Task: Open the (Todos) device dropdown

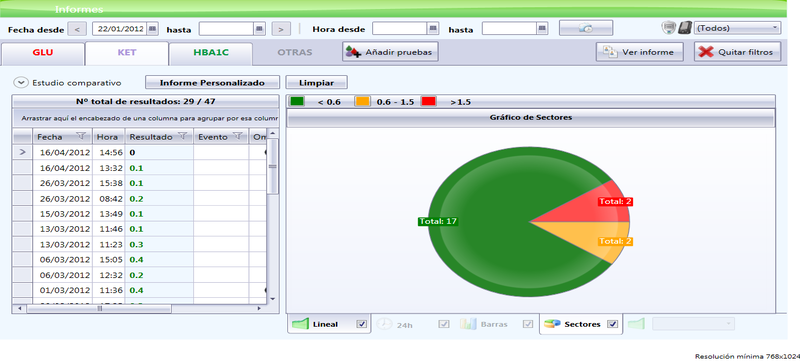Action: click(737, 28)
